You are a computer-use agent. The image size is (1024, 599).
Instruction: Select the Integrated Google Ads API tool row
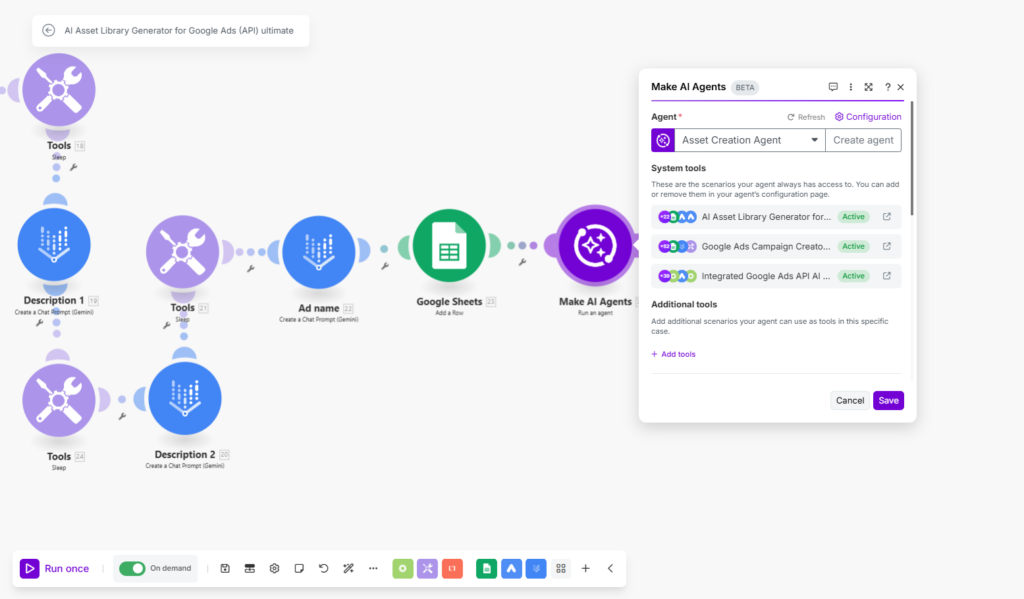(x=776, y=276)
